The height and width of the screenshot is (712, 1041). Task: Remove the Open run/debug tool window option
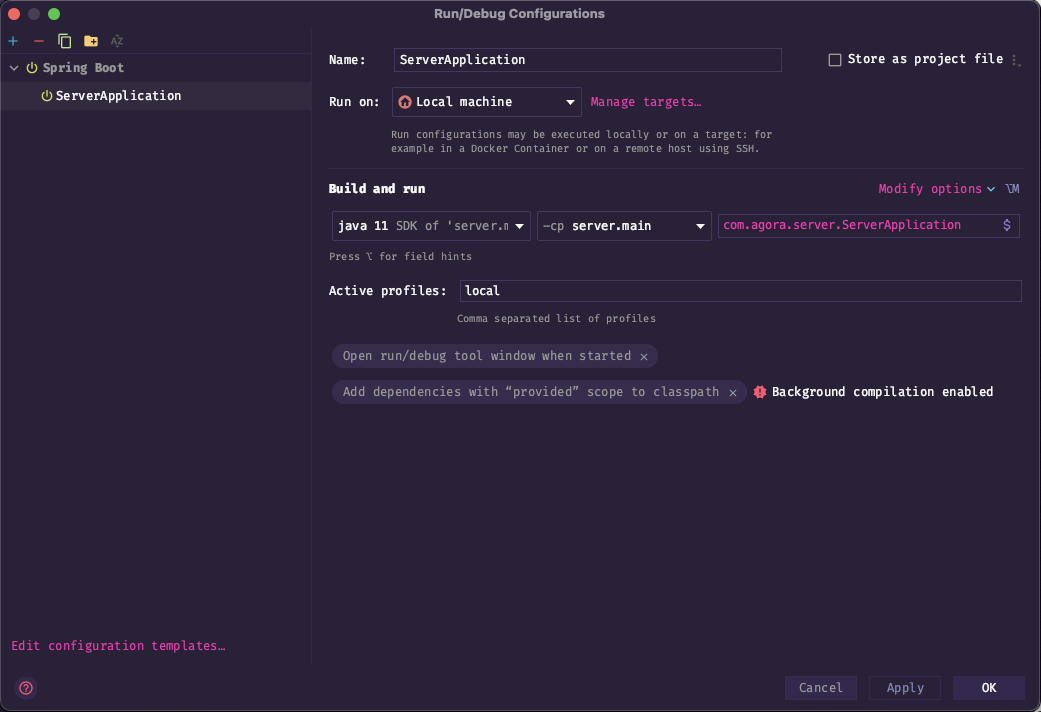[644, 357]
